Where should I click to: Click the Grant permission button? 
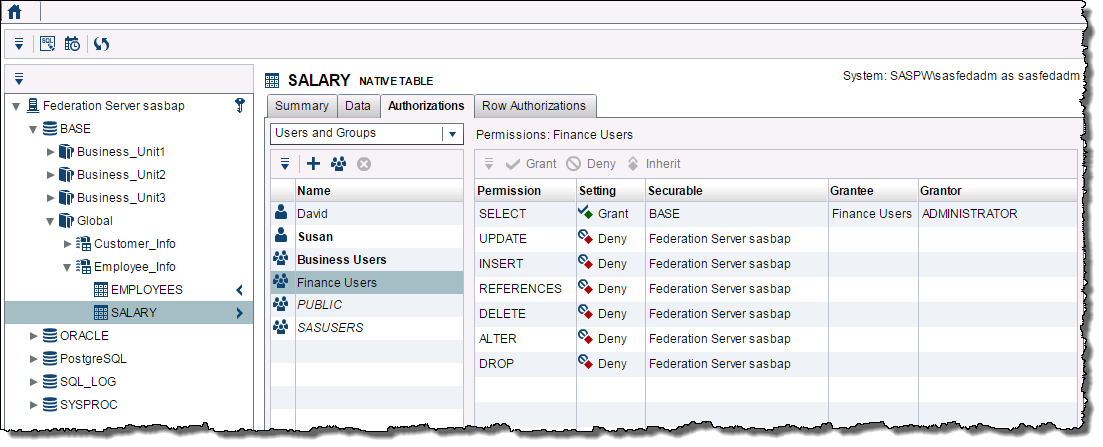point(531,164)
